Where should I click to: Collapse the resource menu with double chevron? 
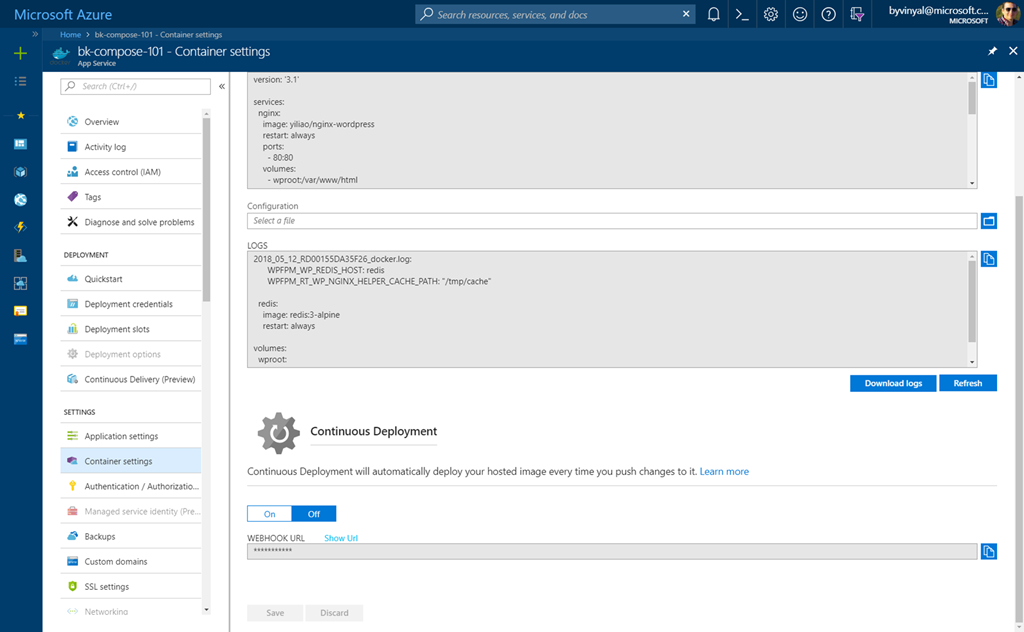[x=222, y=87]
